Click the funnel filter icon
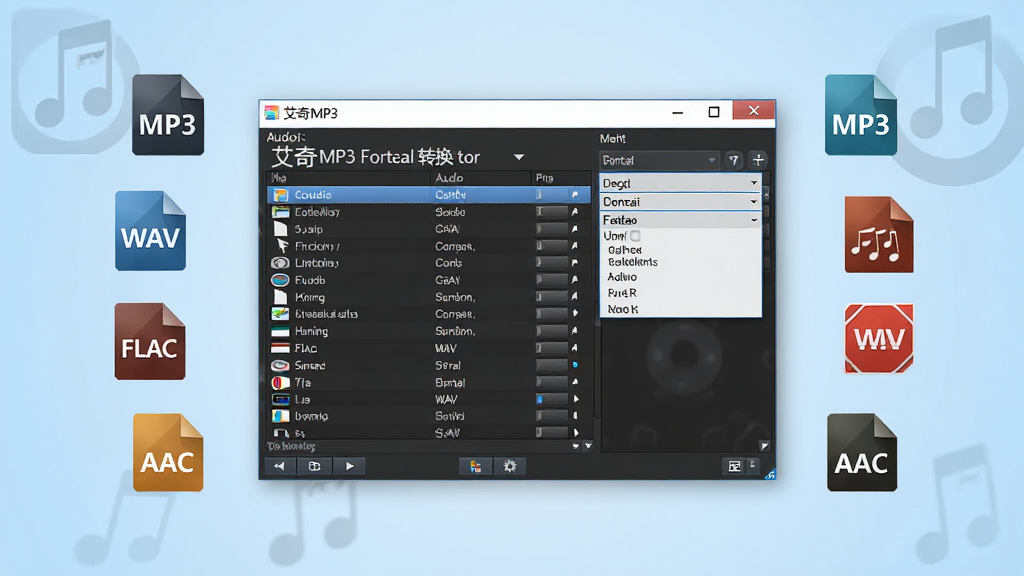Screen dimensions: 1024x576 734,160
